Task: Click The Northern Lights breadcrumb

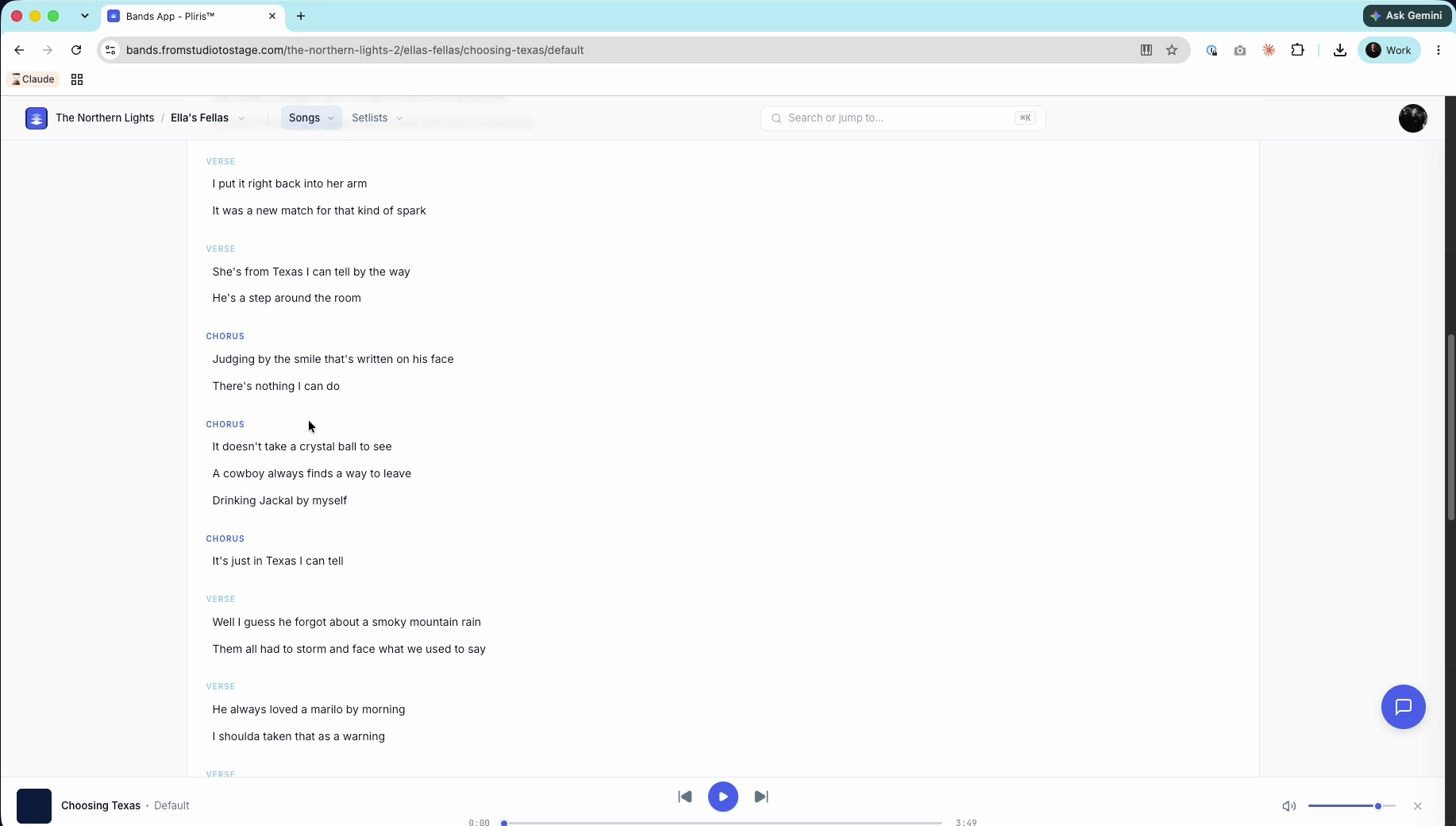Action: [x=105, y=118]
